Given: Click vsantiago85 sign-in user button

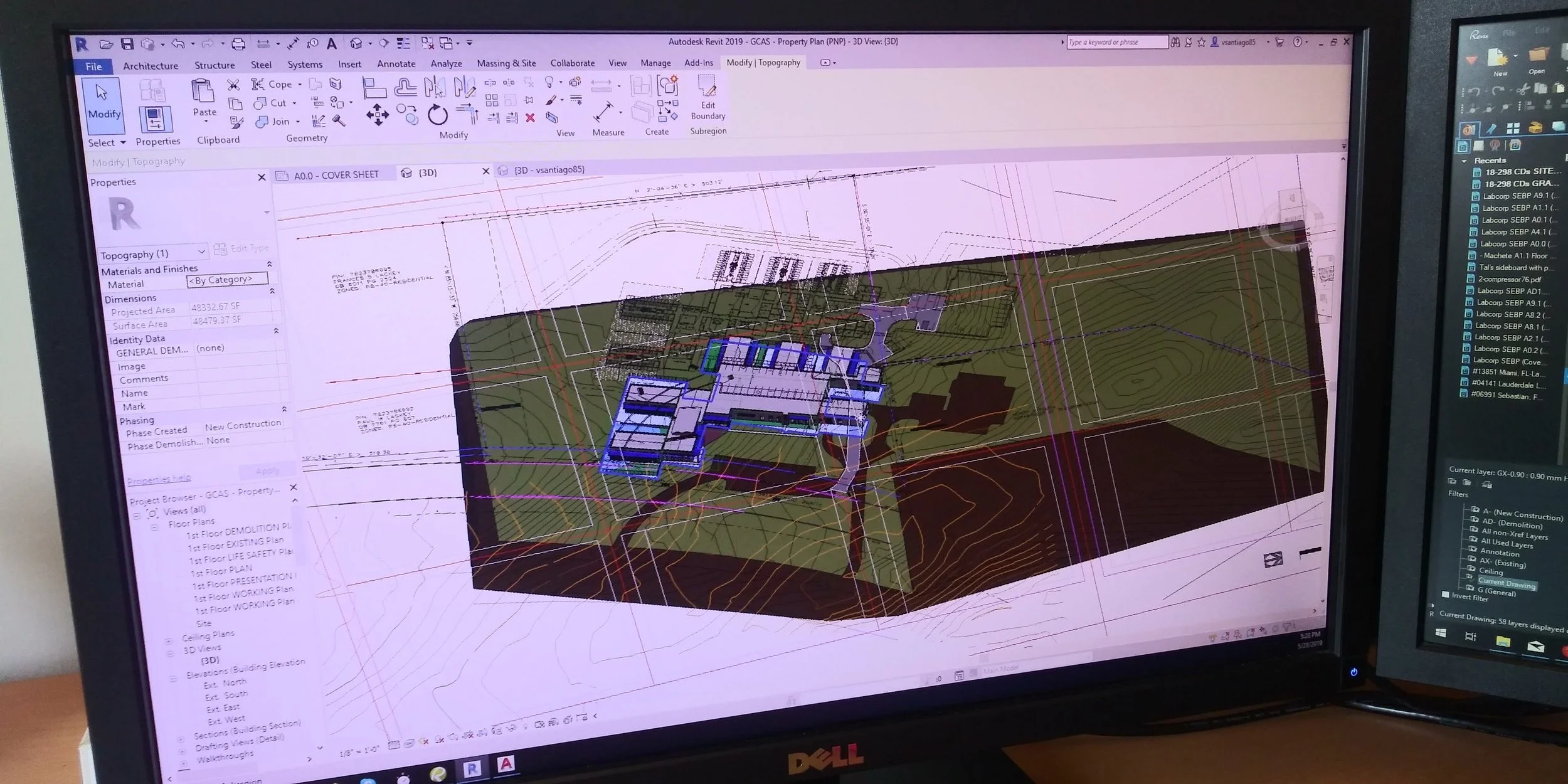Looking at the screenshot, I should (x=1232, y=42).
